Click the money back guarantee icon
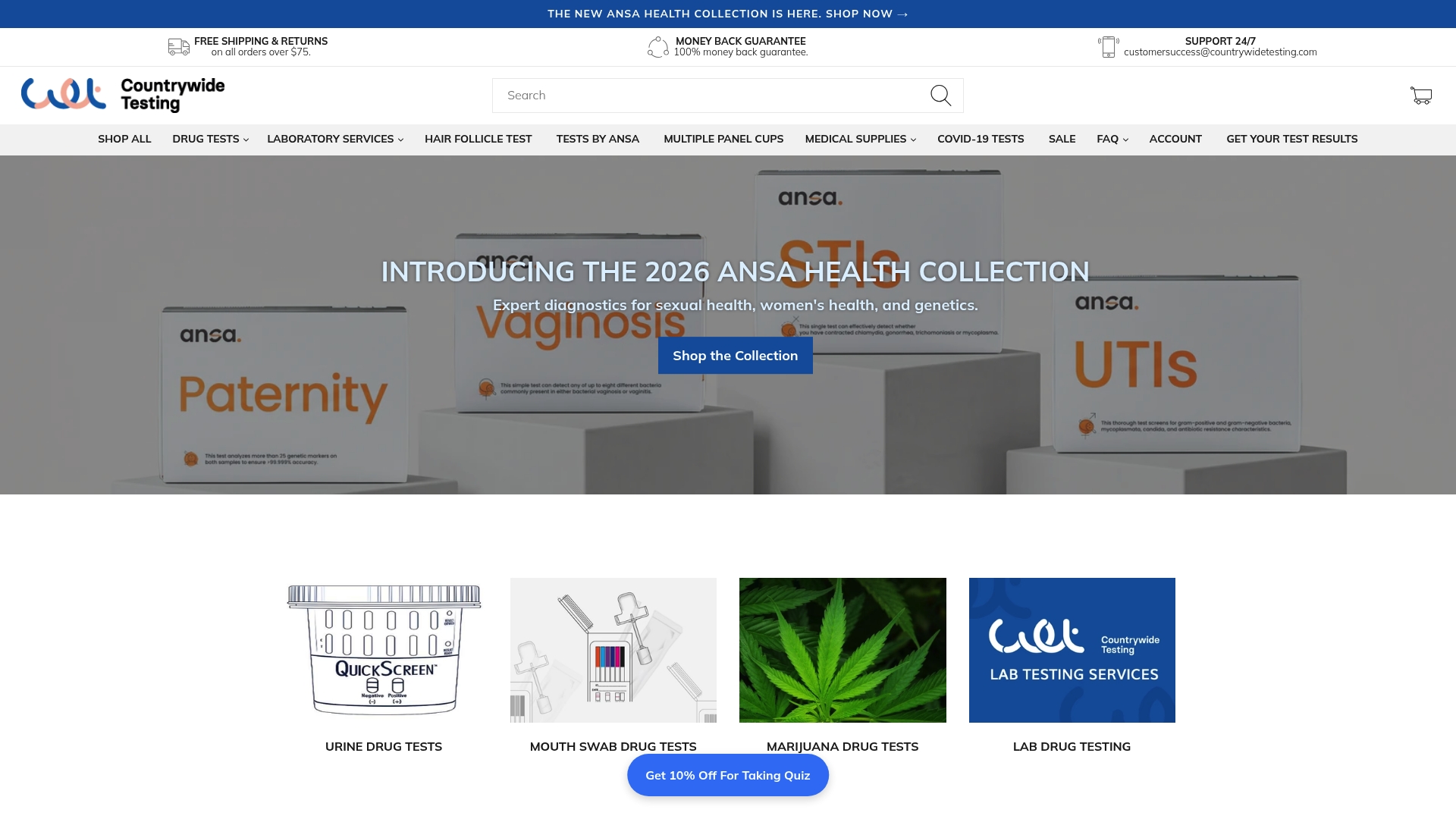Viewport: 1456px width, 819px height. [658, 47]
